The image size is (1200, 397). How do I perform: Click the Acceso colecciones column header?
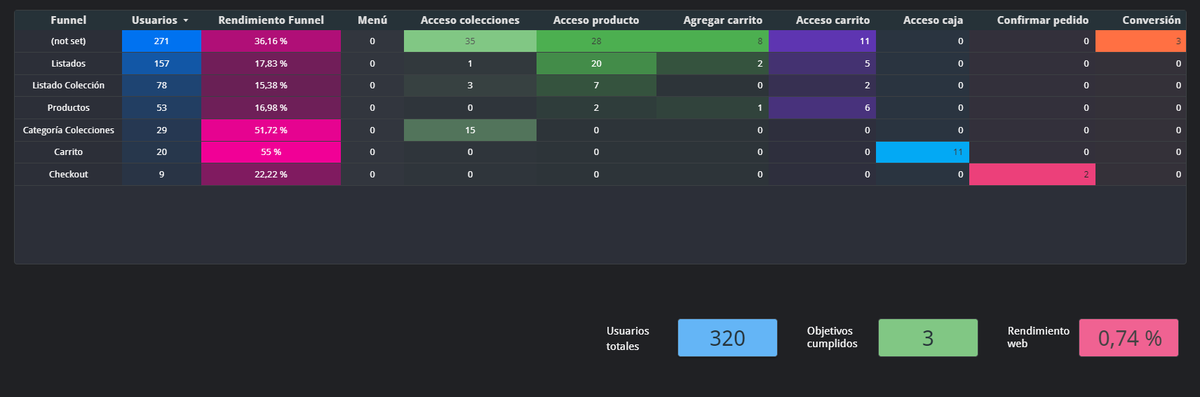click(x=470, y=20)
